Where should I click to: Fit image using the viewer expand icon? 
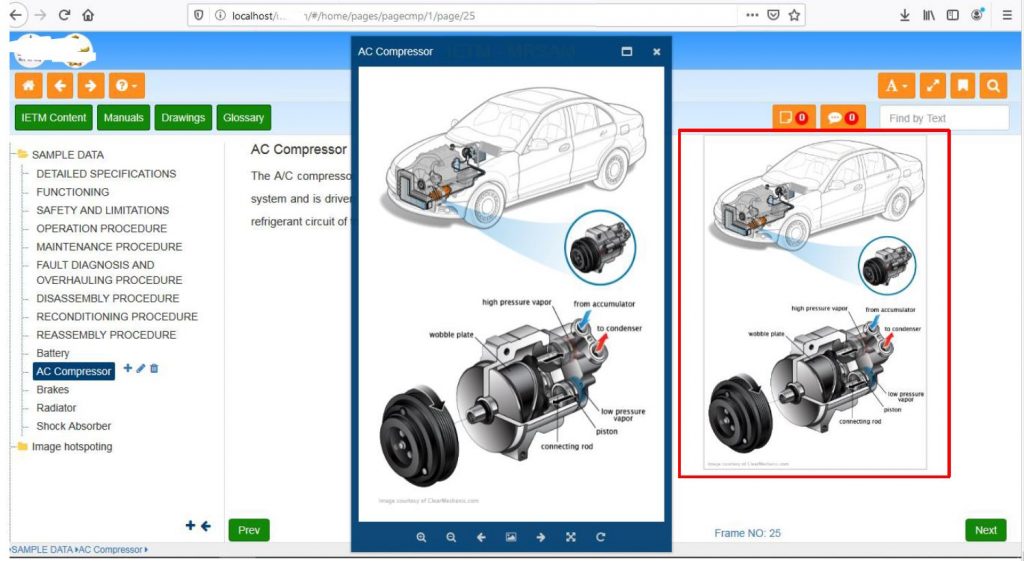coord(571,537)
